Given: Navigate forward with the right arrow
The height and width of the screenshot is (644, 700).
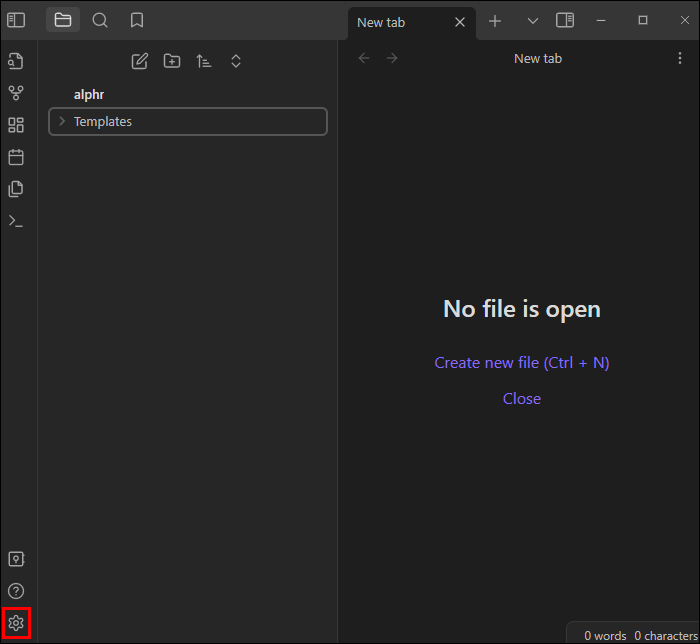Looking at the screenshot, I should (392, 58).
